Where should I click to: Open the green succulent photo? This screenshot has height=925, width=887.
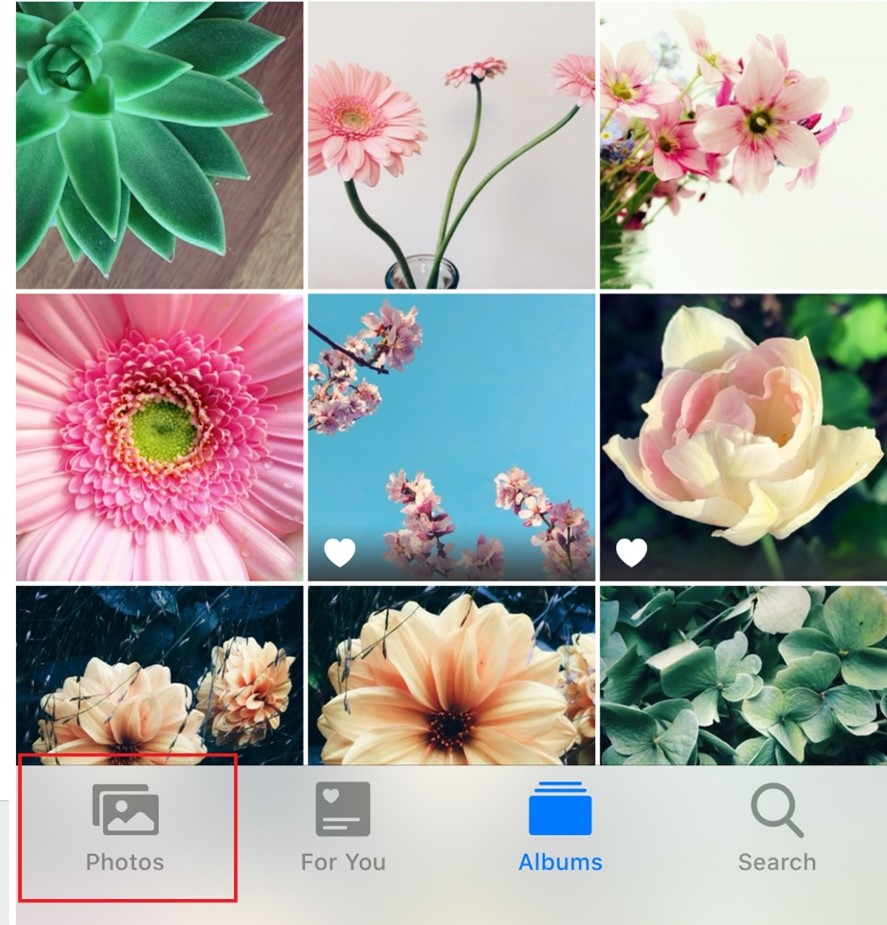click(159, 145)
